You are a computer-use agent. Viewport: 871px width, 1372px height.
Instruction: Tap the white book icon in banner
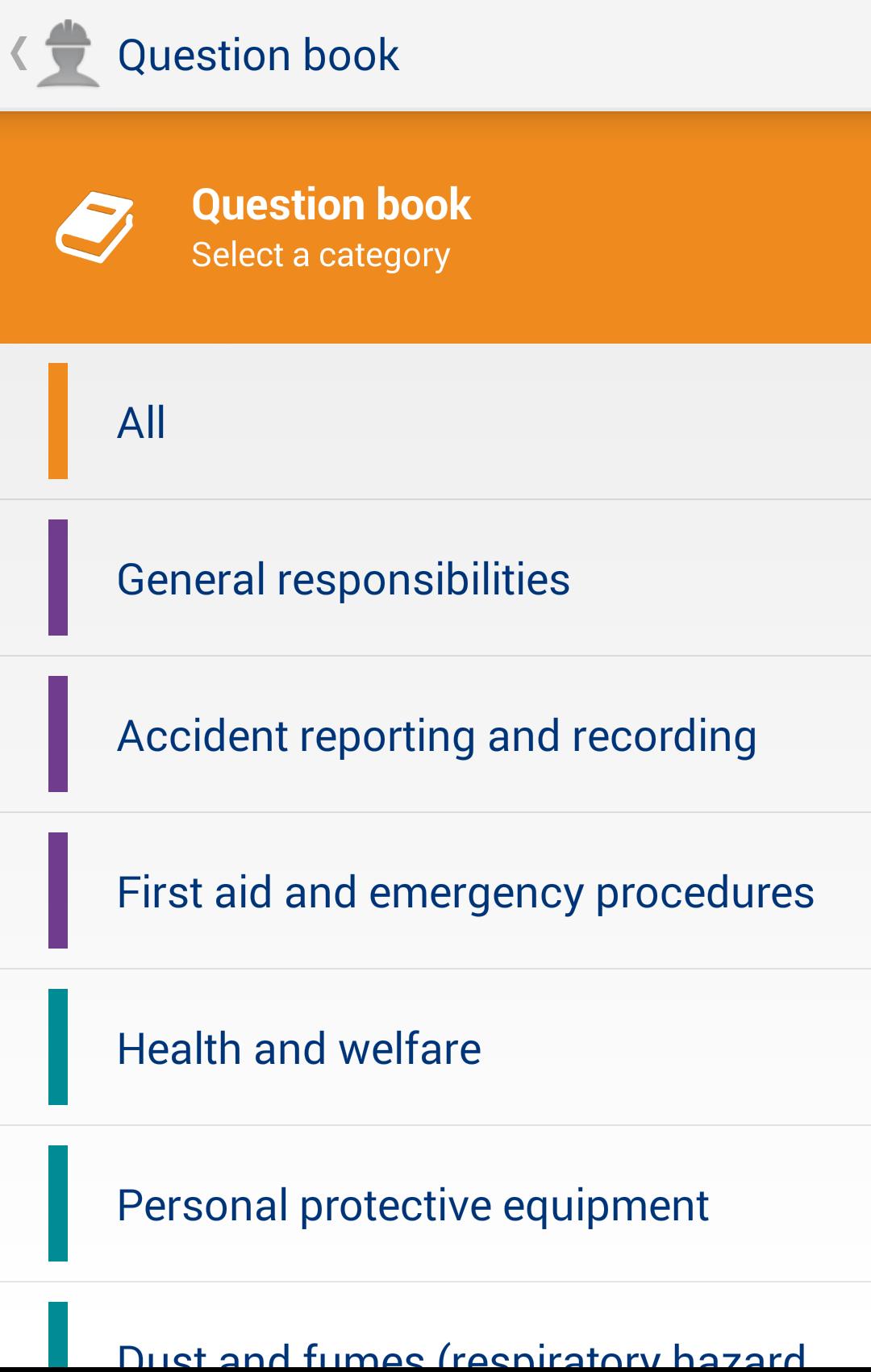tap(94, 227)
